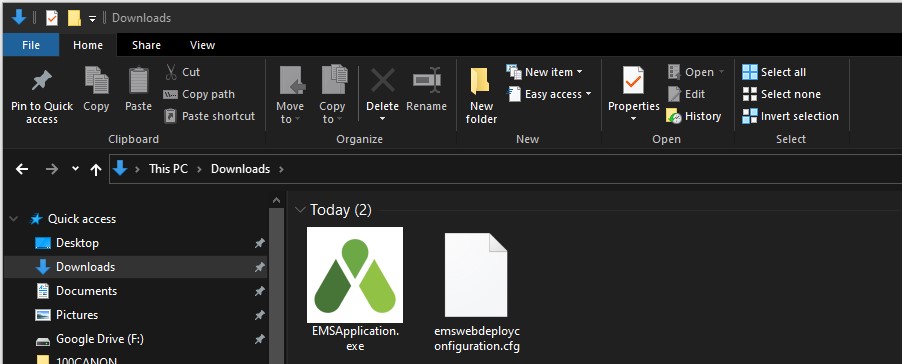
Task: Click Pin to Quick access icon
Action: tap(42, 82)
